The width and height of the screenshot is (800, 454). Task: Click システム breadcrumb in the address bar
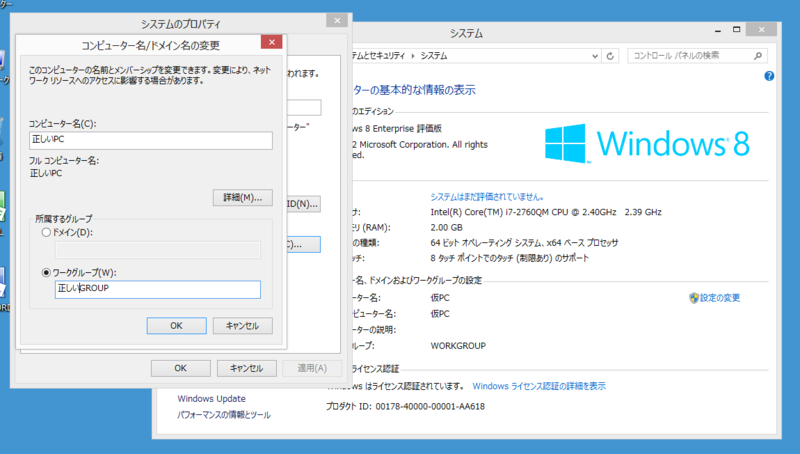(x=434, y=56)
